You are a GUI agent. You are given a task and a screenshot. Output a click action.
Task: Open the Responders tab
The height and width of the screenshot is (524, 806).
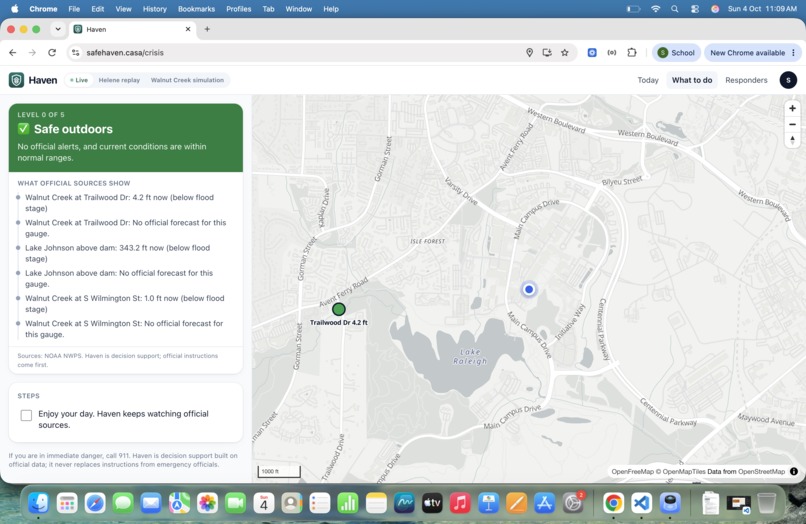tap(746, 80)
